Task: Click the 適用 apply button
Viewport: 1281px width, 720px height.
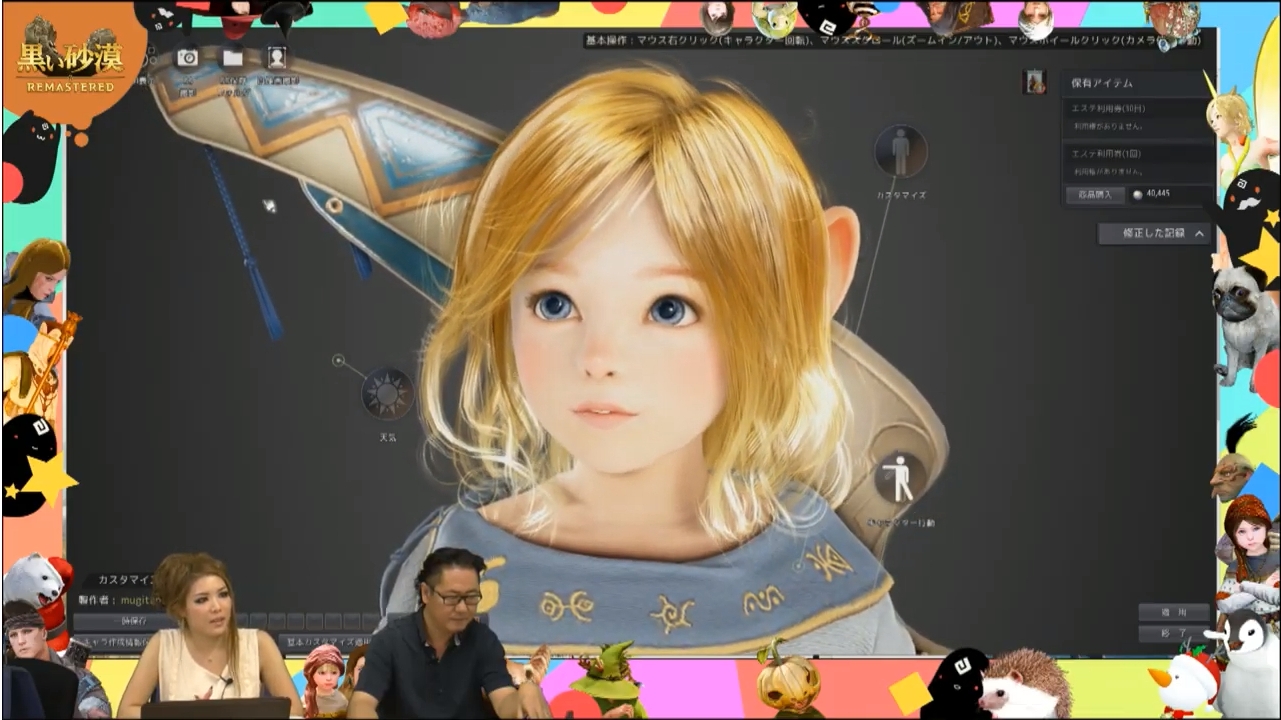Action: tap(1174, 612)
